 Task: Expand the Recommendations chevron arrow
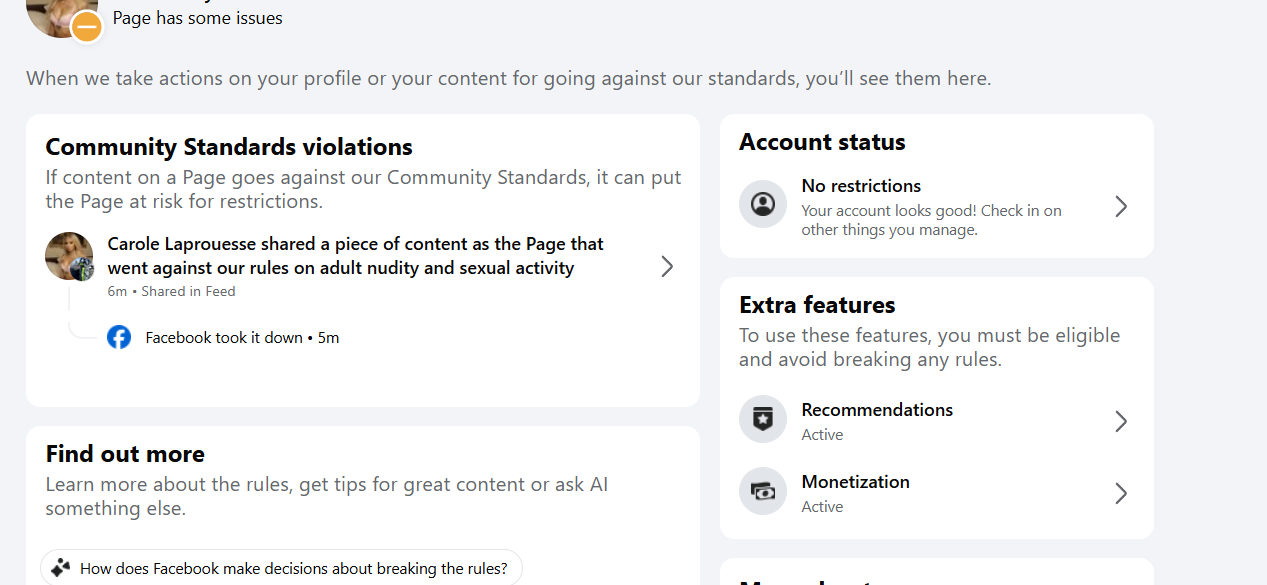coord(1121,421)
